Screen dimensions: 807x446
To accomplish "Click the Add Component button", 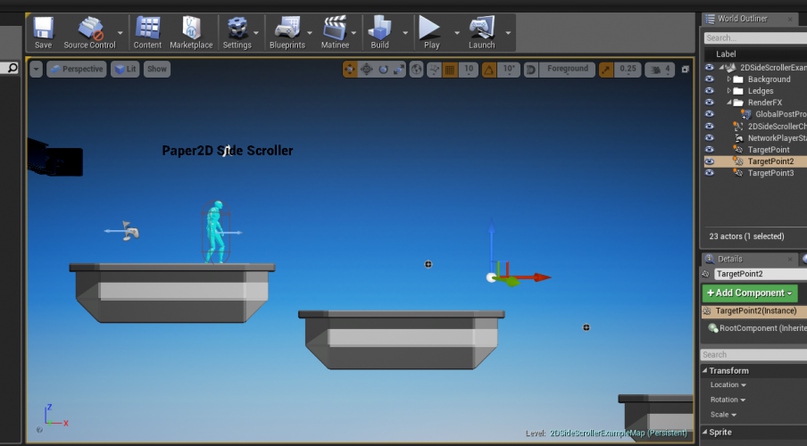I will click(x=749, y=293).
